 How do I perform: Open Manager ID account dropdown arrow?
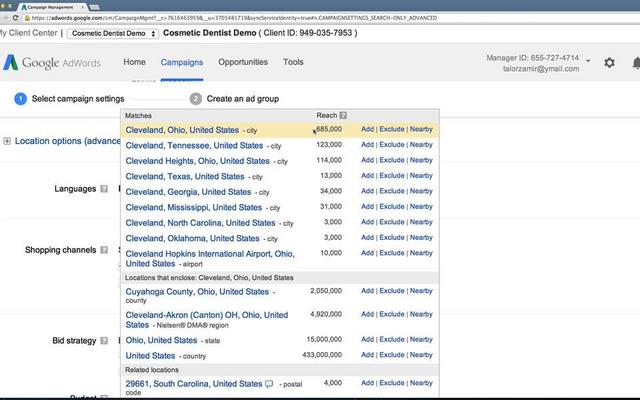pyautogui.click(x=588, y=61)
